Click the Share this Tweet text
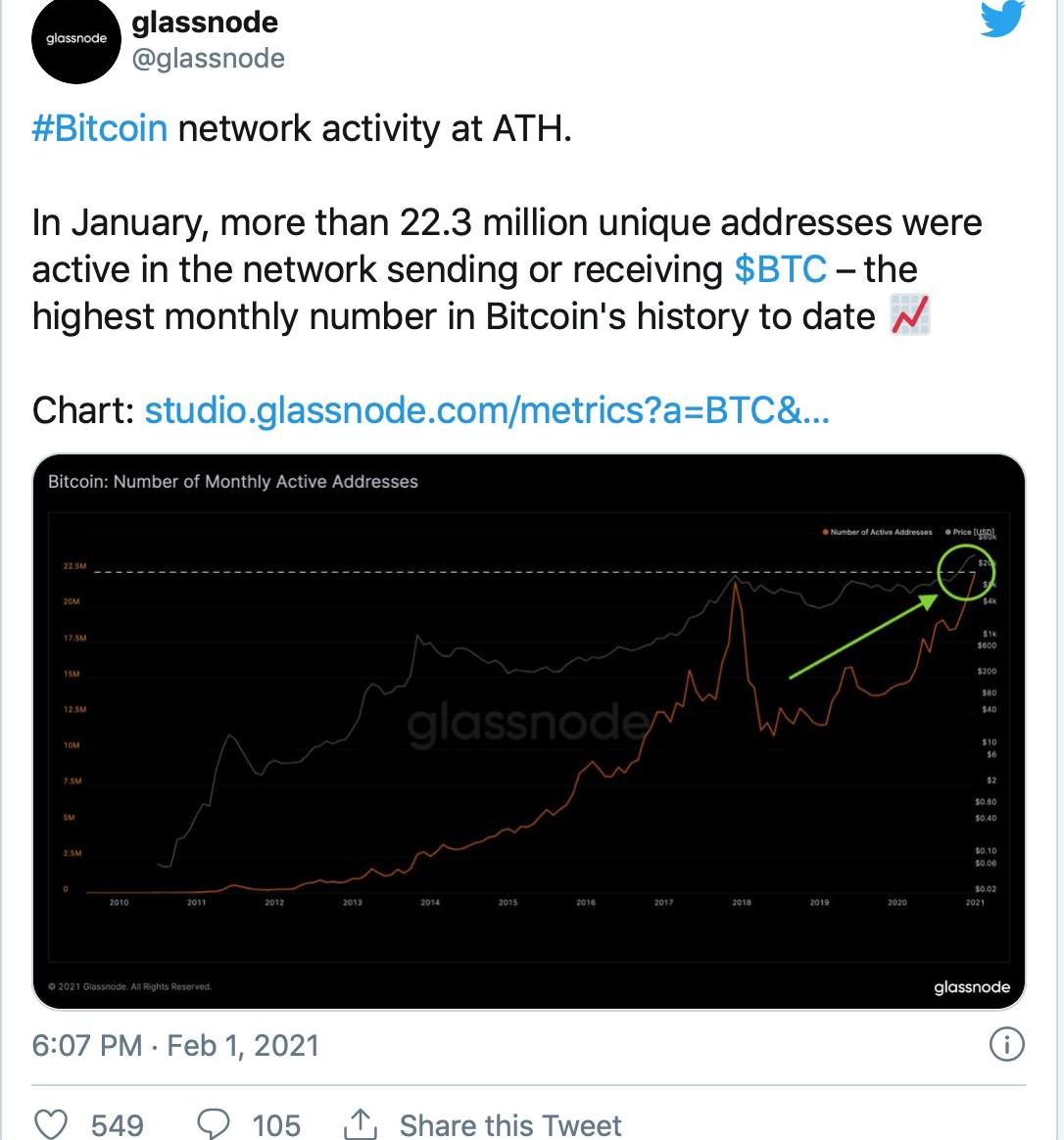Viewport: 1064px width, 1140px height. point(509,1125)
